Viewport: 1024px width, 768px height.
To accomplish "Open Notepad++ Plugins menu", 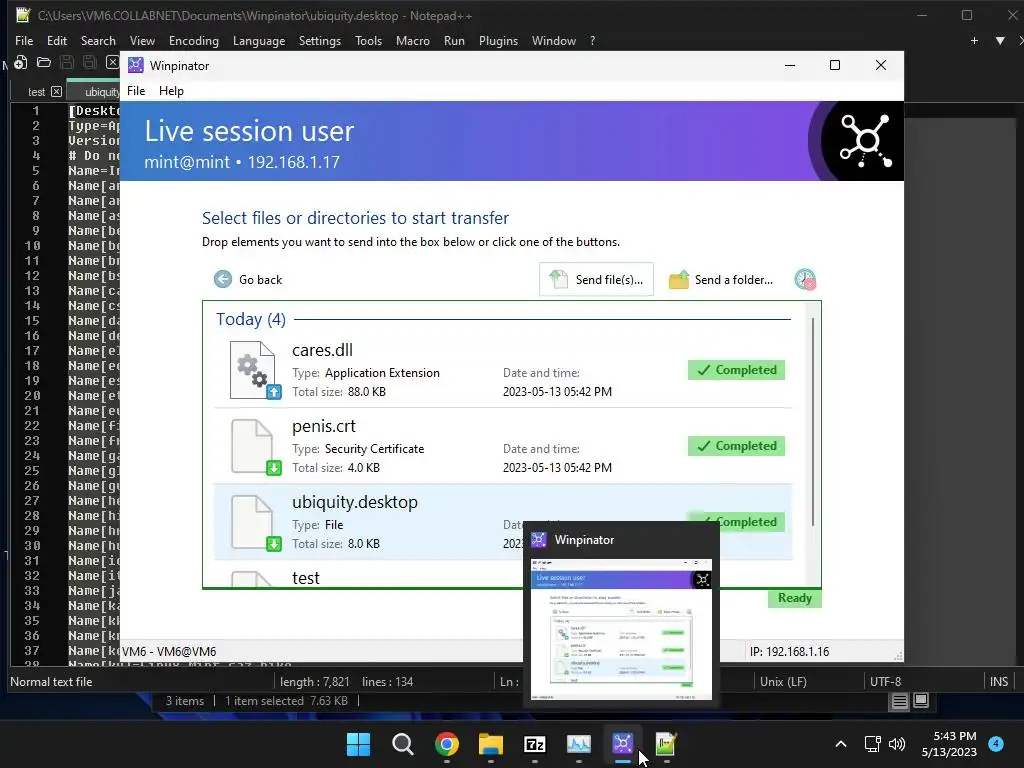I will 498,40.
